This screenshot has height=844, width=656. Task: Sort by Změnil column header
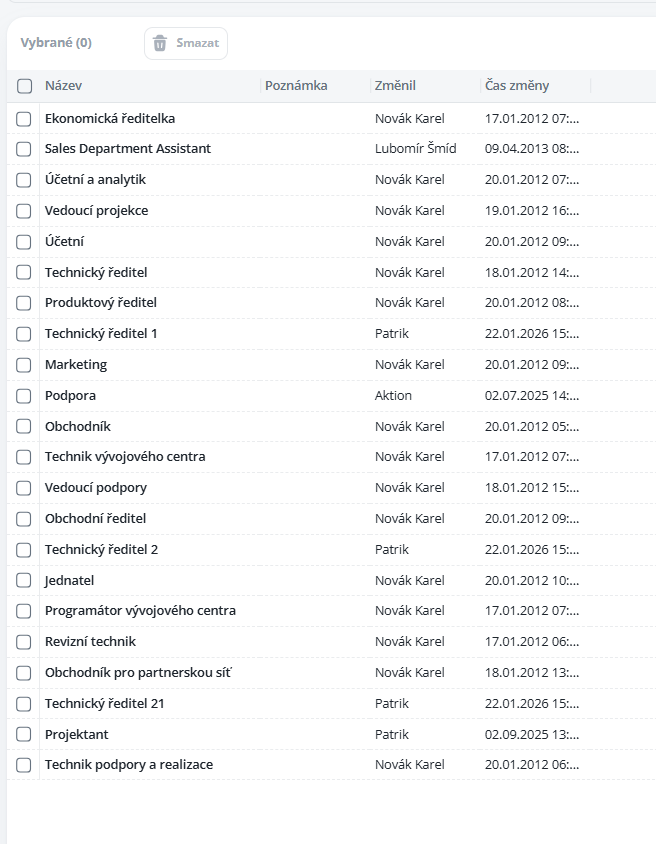point(395,86)
